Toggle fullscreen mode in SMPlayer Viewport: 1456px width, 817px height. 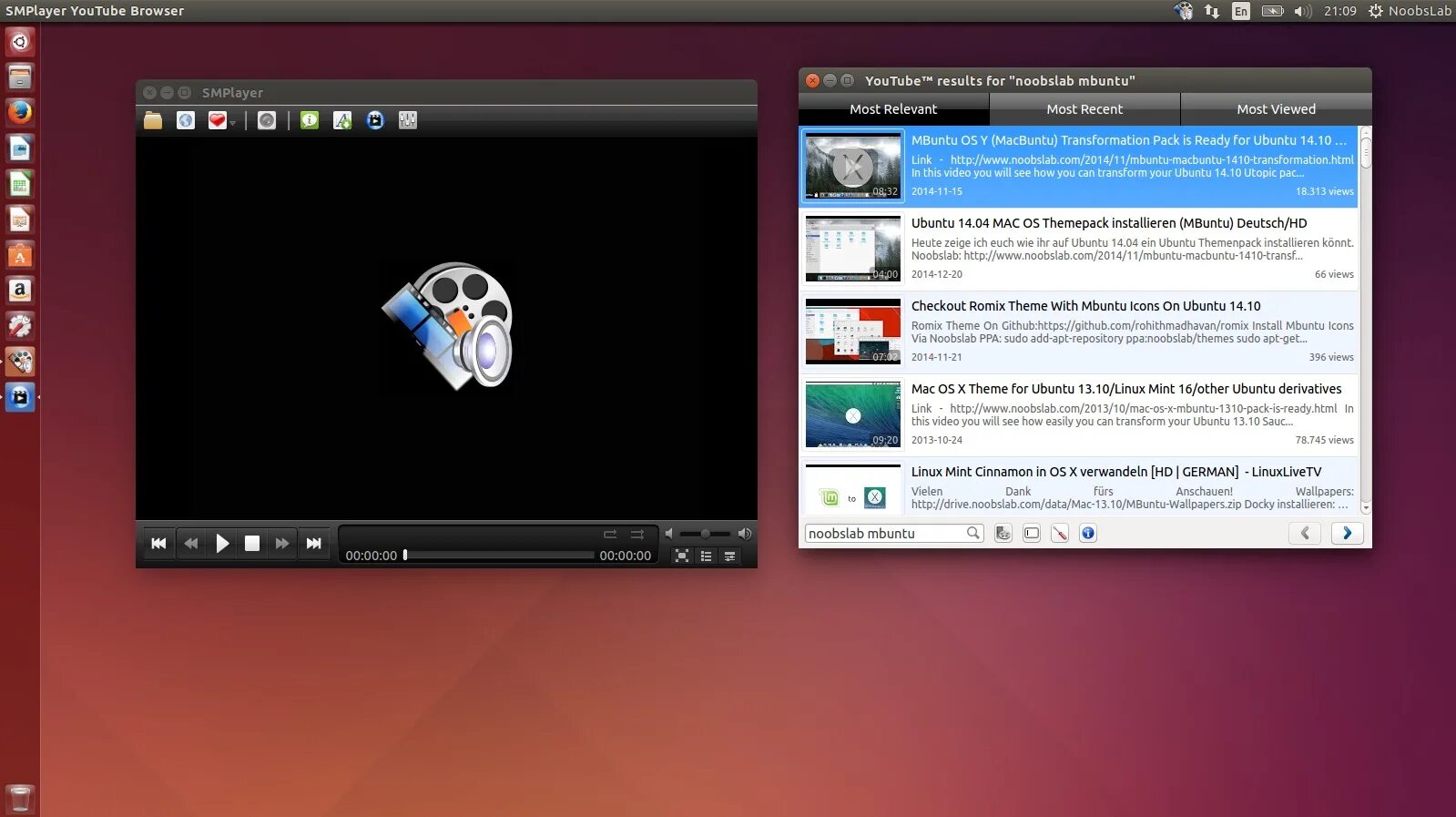coord(682,556)
